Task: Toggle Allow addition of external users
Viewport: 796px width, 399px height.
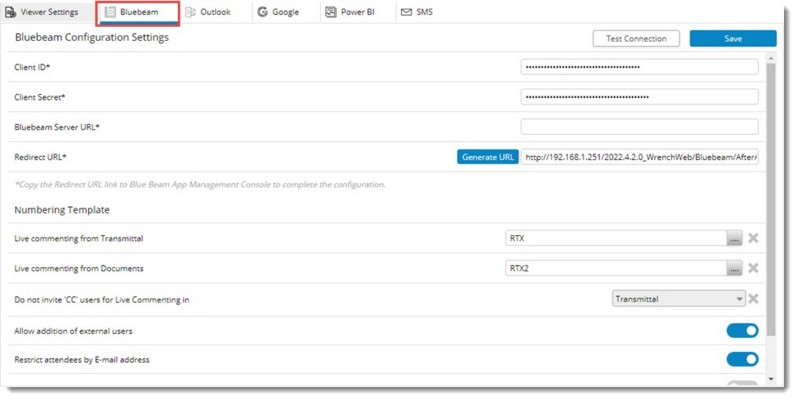Action: tap(742, 330)
